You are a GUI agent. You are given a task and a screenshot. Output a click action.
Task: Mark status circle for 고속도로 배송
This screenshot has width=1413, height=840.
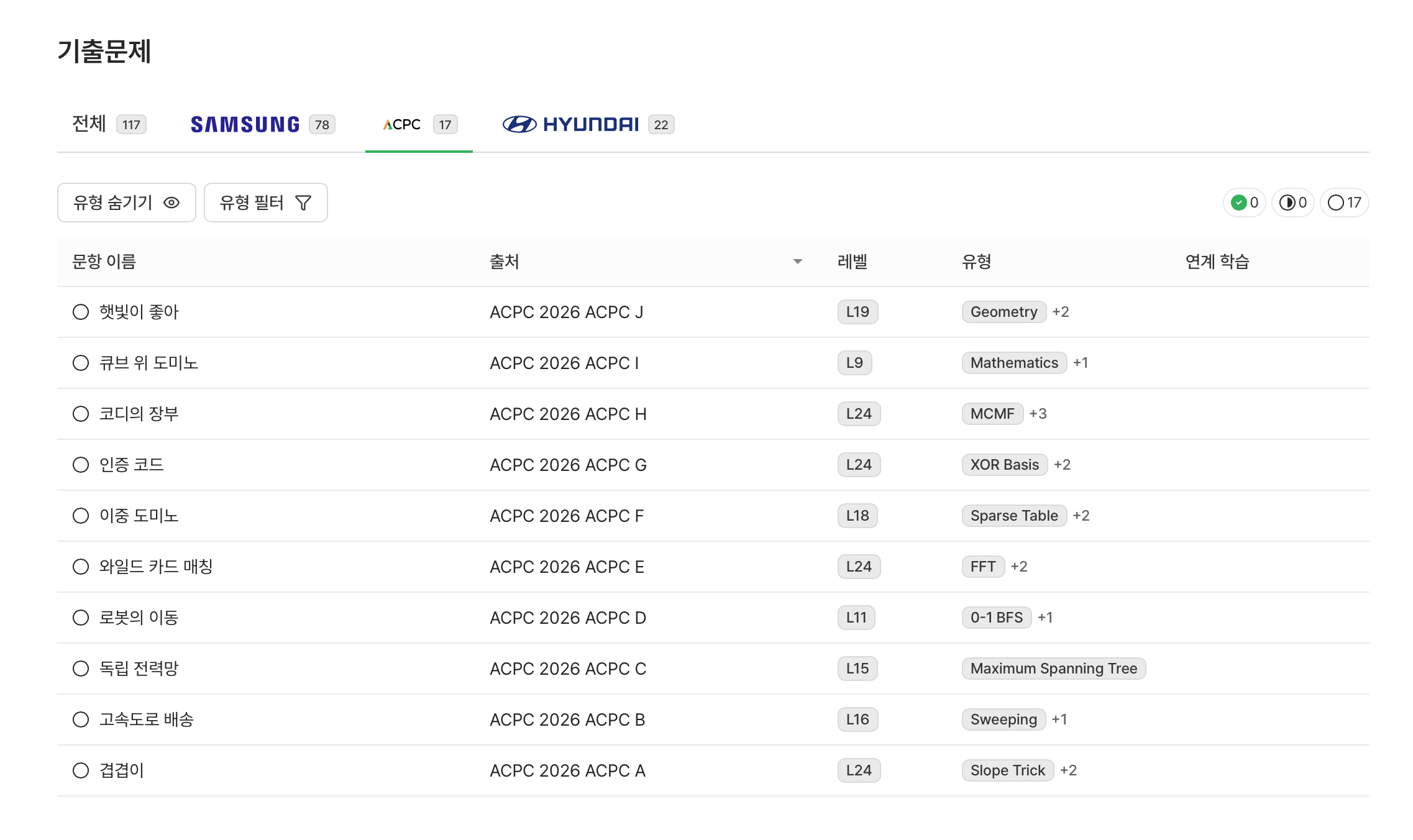click(x=81, y=719)
